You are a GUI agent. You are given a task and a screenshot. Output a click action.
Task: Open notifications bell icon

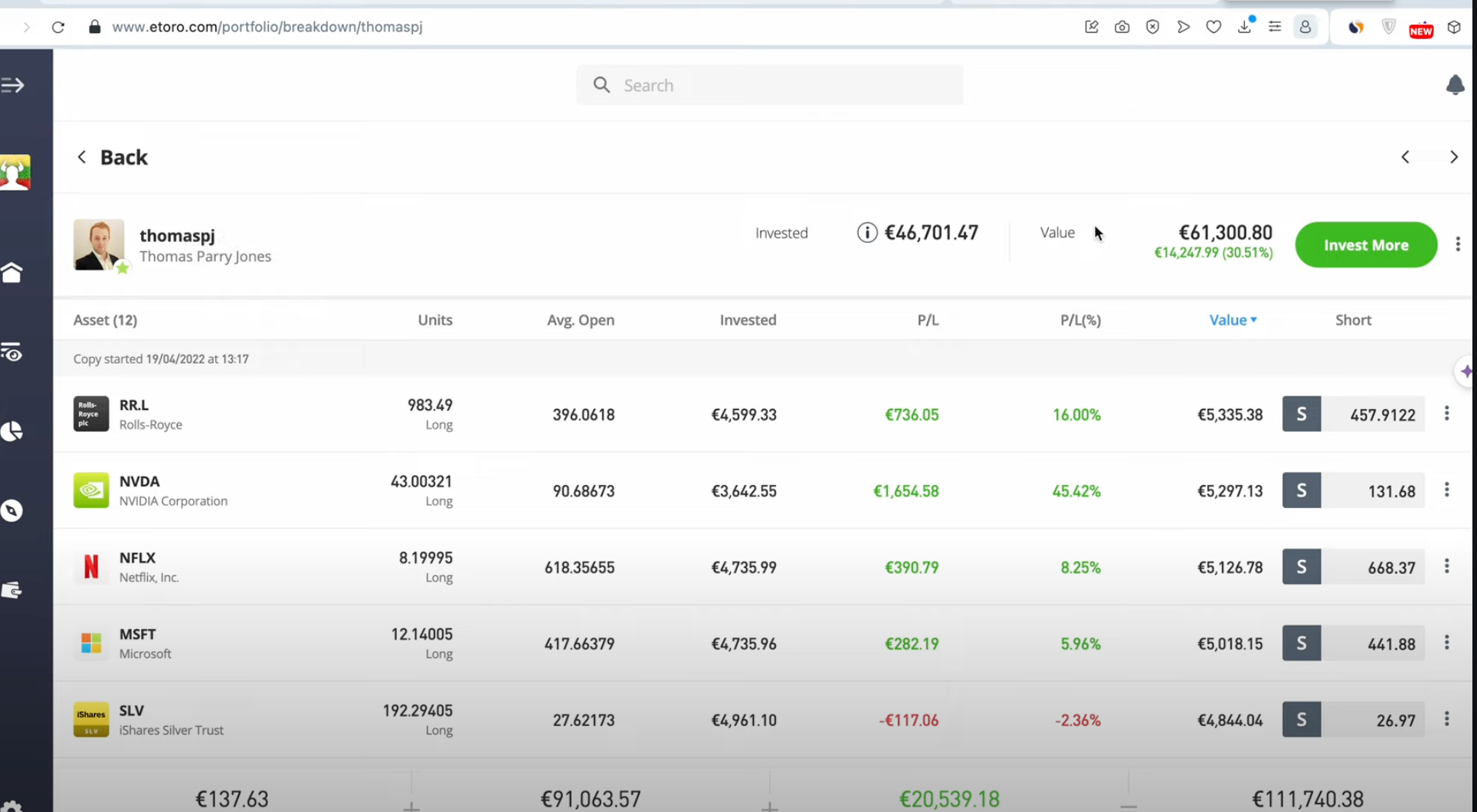point(1455,85)
